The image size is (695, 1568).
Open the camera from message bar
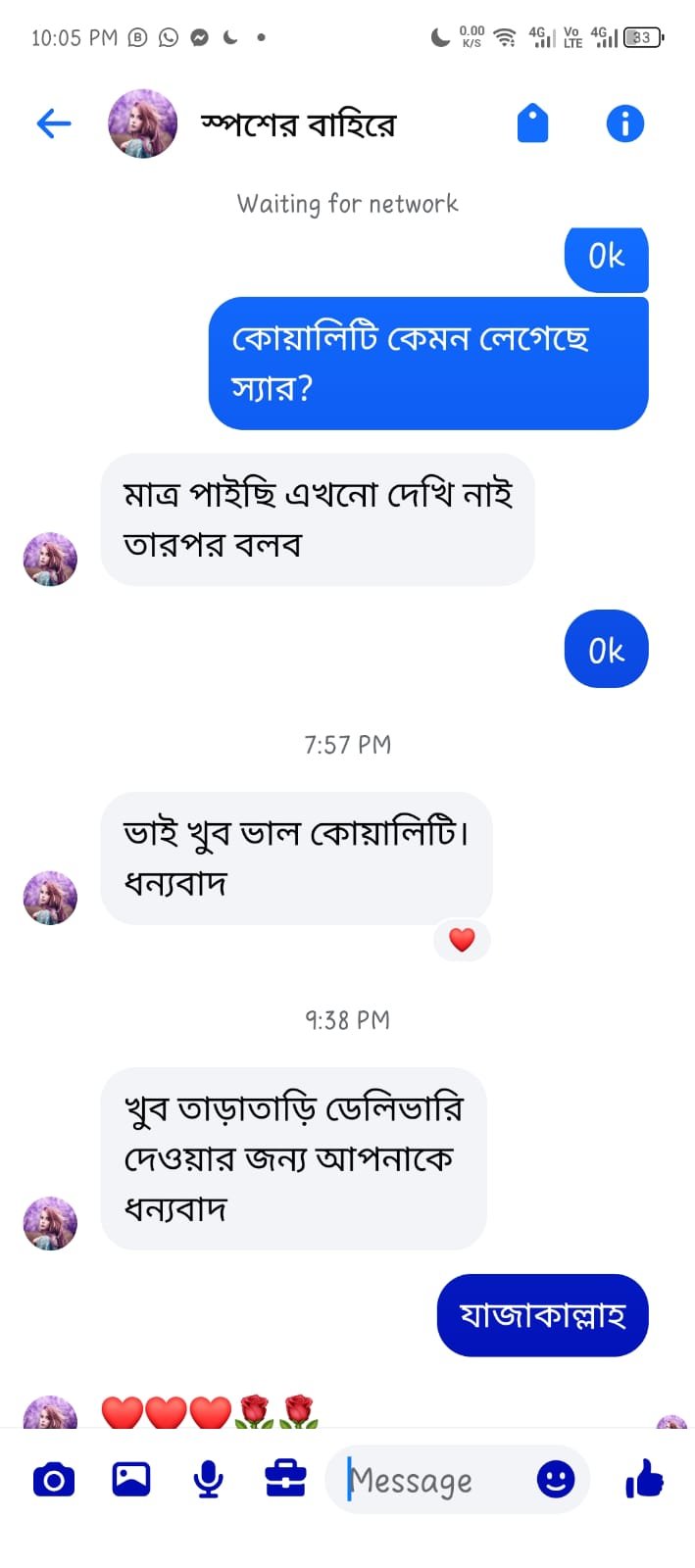tap(54, 1479)
